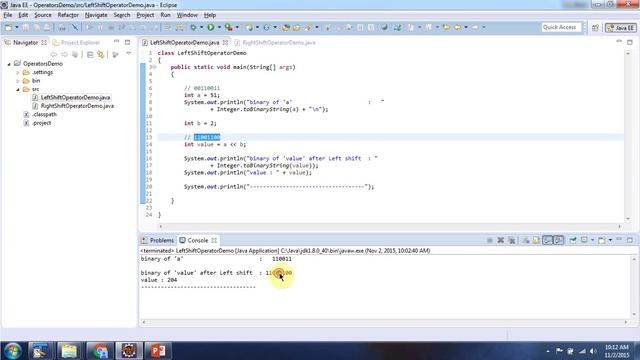Screen dimensions: 640x360
Task: Click the New Java Class icon in toolbar
Action: click(266, 27)
